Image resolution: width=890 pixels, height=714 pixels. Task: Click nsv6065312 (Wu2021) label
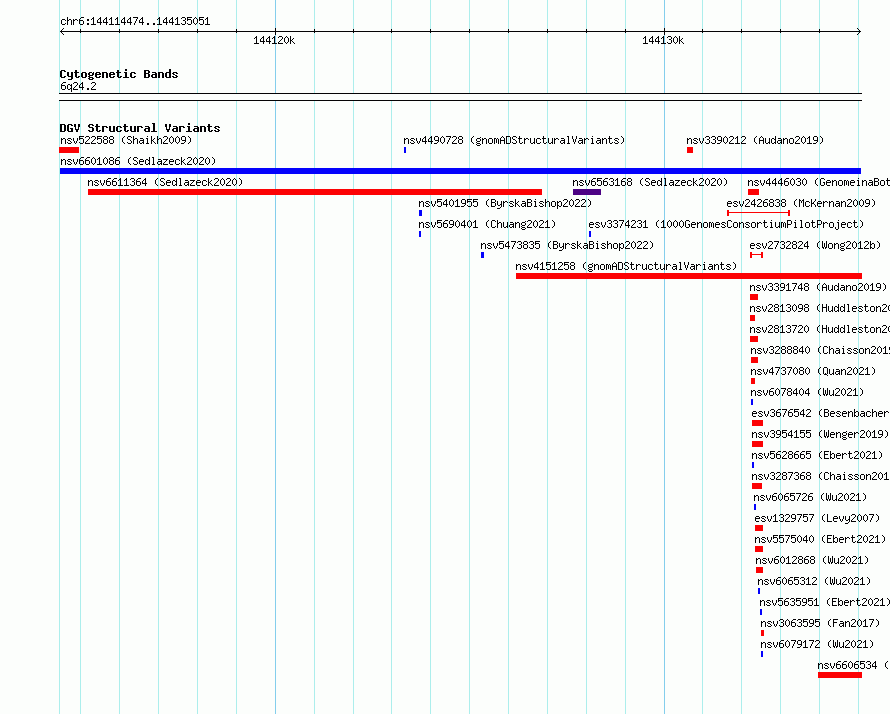(814, 581)
